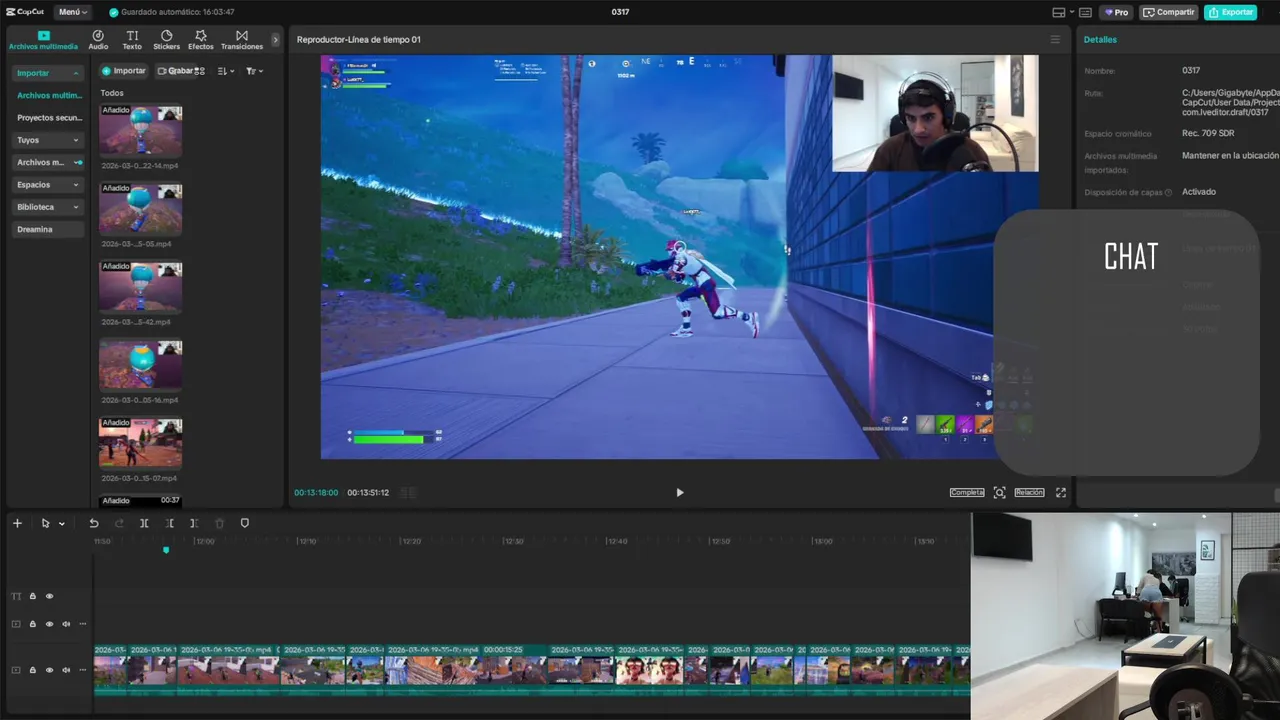Lock the main clips video track
This screenshot has width=1280, height=720.
click(x=32, y=670)
